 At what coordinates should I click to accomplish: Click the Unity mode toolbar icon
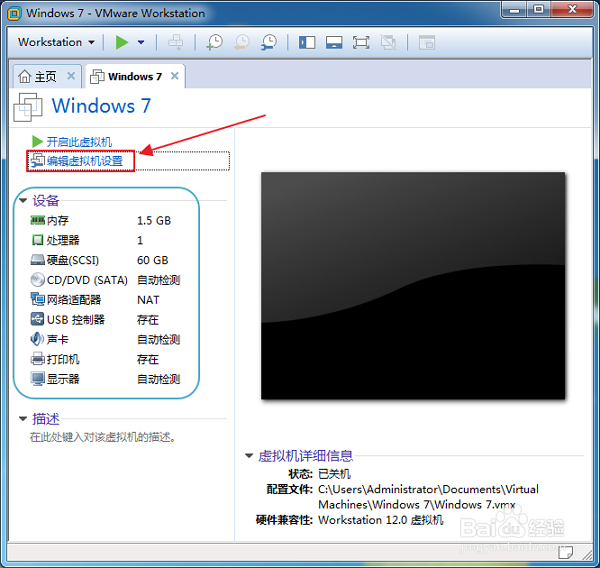pos(388,42)
